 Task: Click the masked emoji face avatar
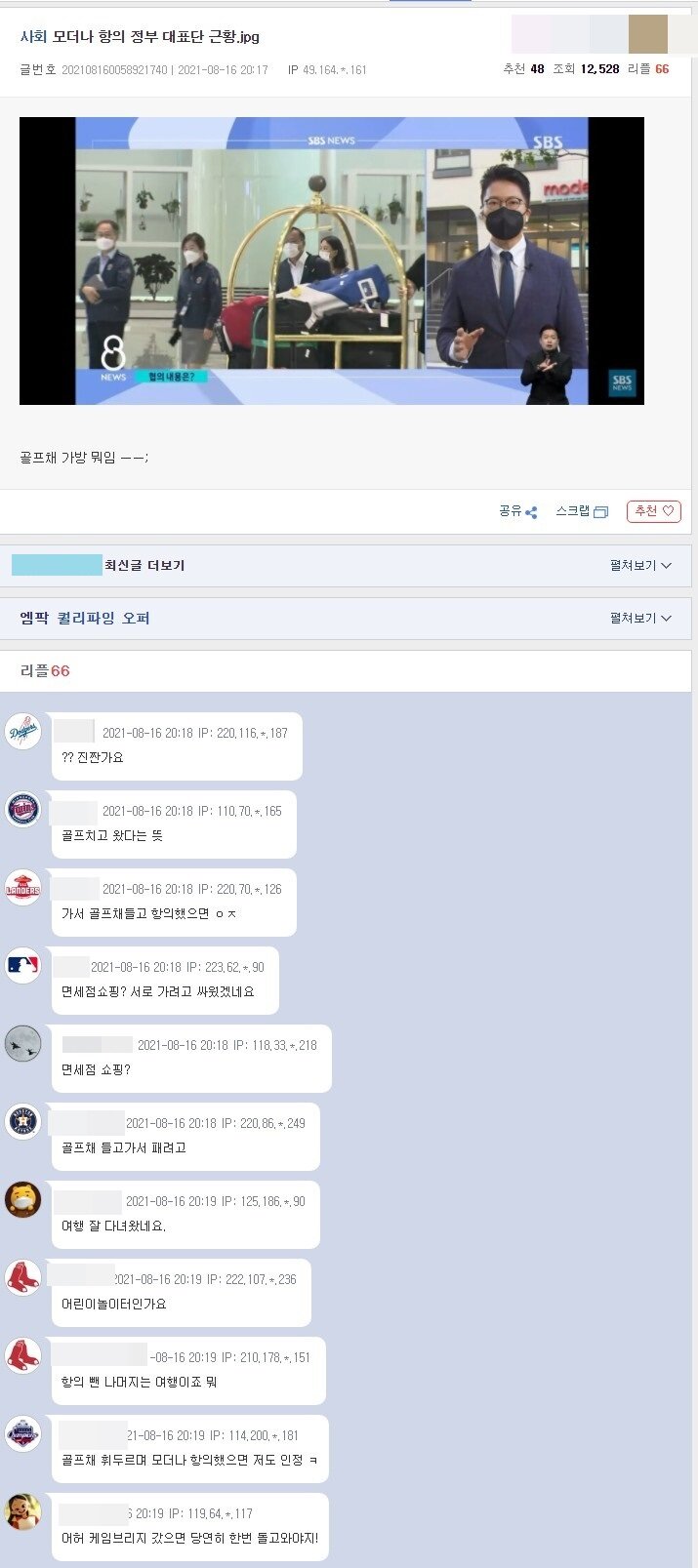(22, 1199)
